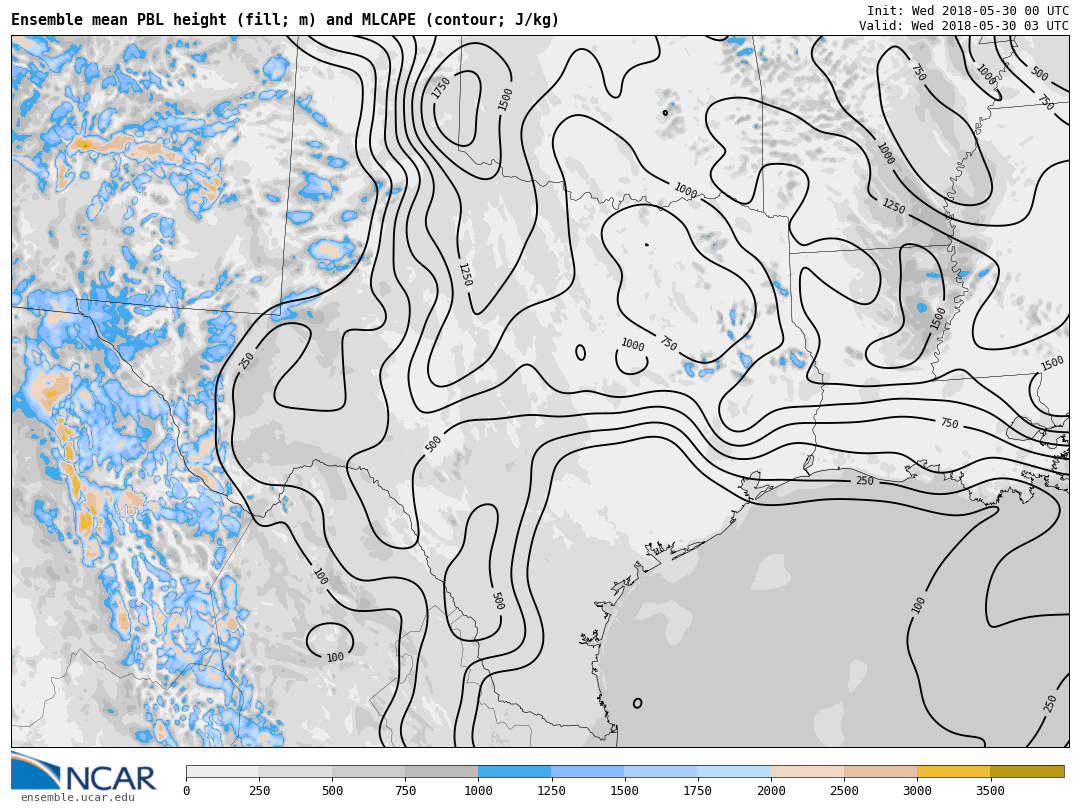
Task: Click the 1750 MLCAPE contour label
Action: tap(441, 88)
